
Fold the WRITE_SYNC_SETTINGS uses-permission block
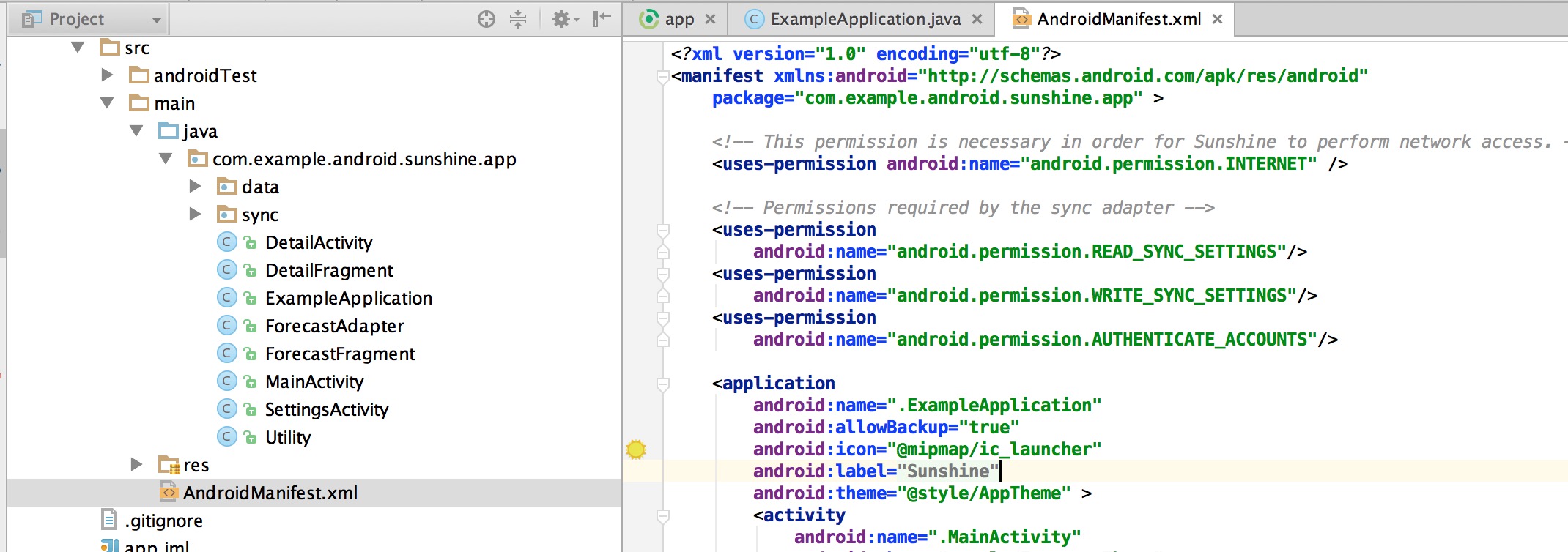[x=662, y=274]
